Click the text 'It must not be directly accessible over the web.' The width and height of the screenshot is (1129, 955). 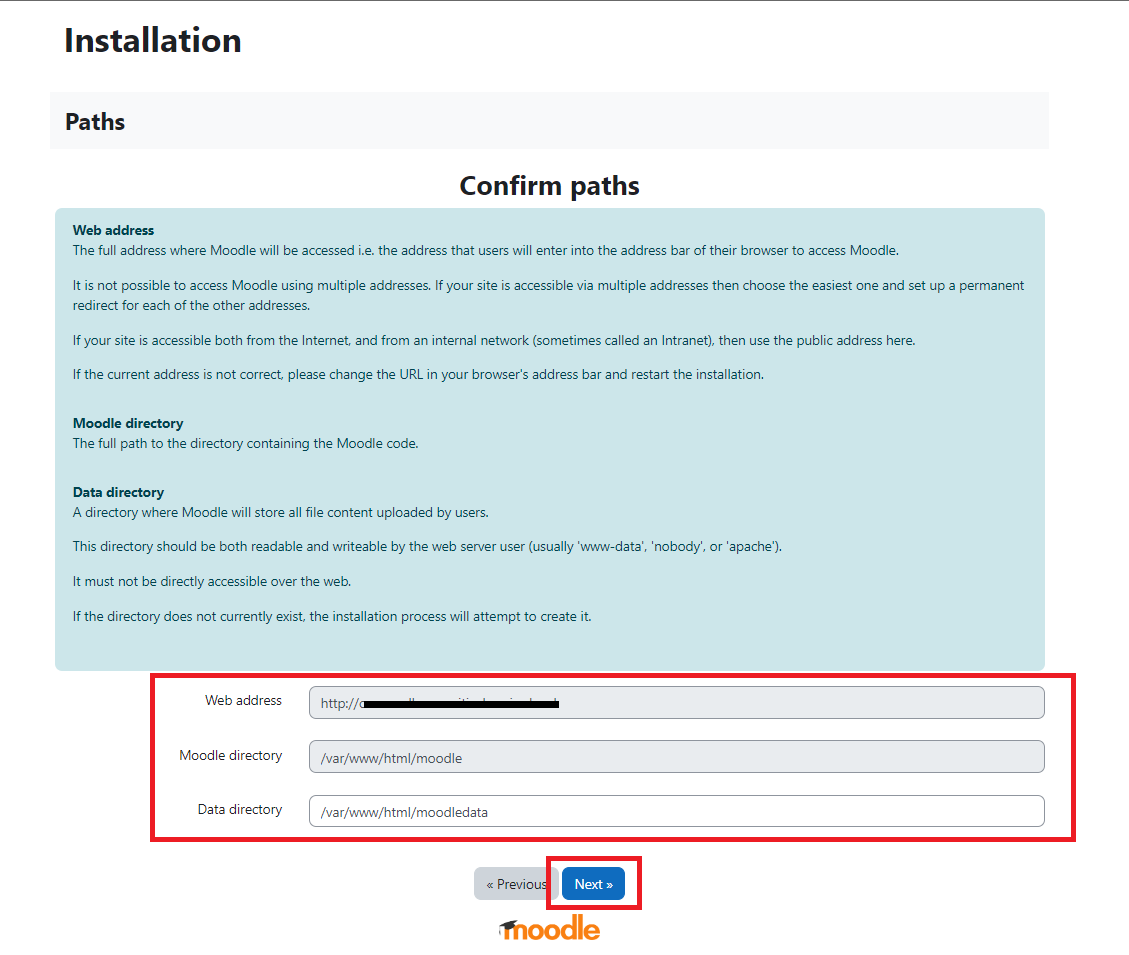coord(212,581)
